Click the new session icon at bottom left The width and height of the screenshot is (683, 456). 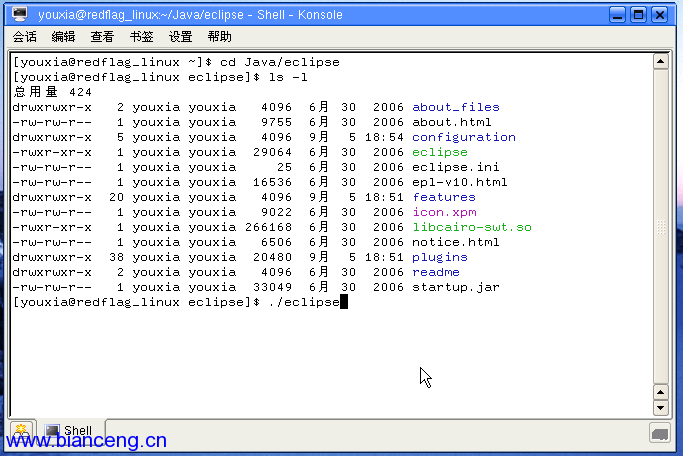tap(21, 431)
